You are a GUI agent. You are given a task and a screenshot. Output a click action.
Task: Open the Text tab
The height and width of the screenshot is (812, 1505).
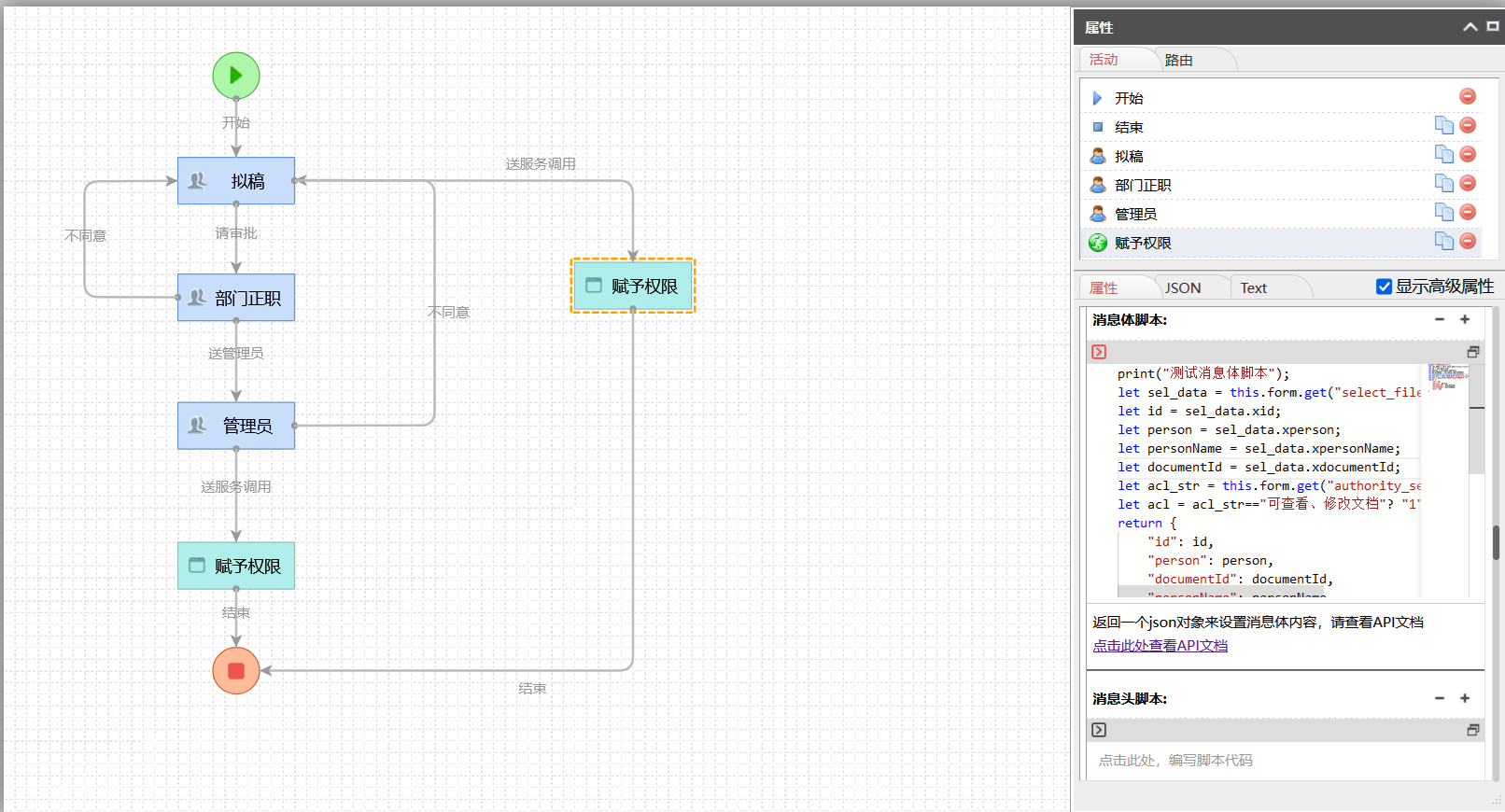click(x=1253, y=288)
